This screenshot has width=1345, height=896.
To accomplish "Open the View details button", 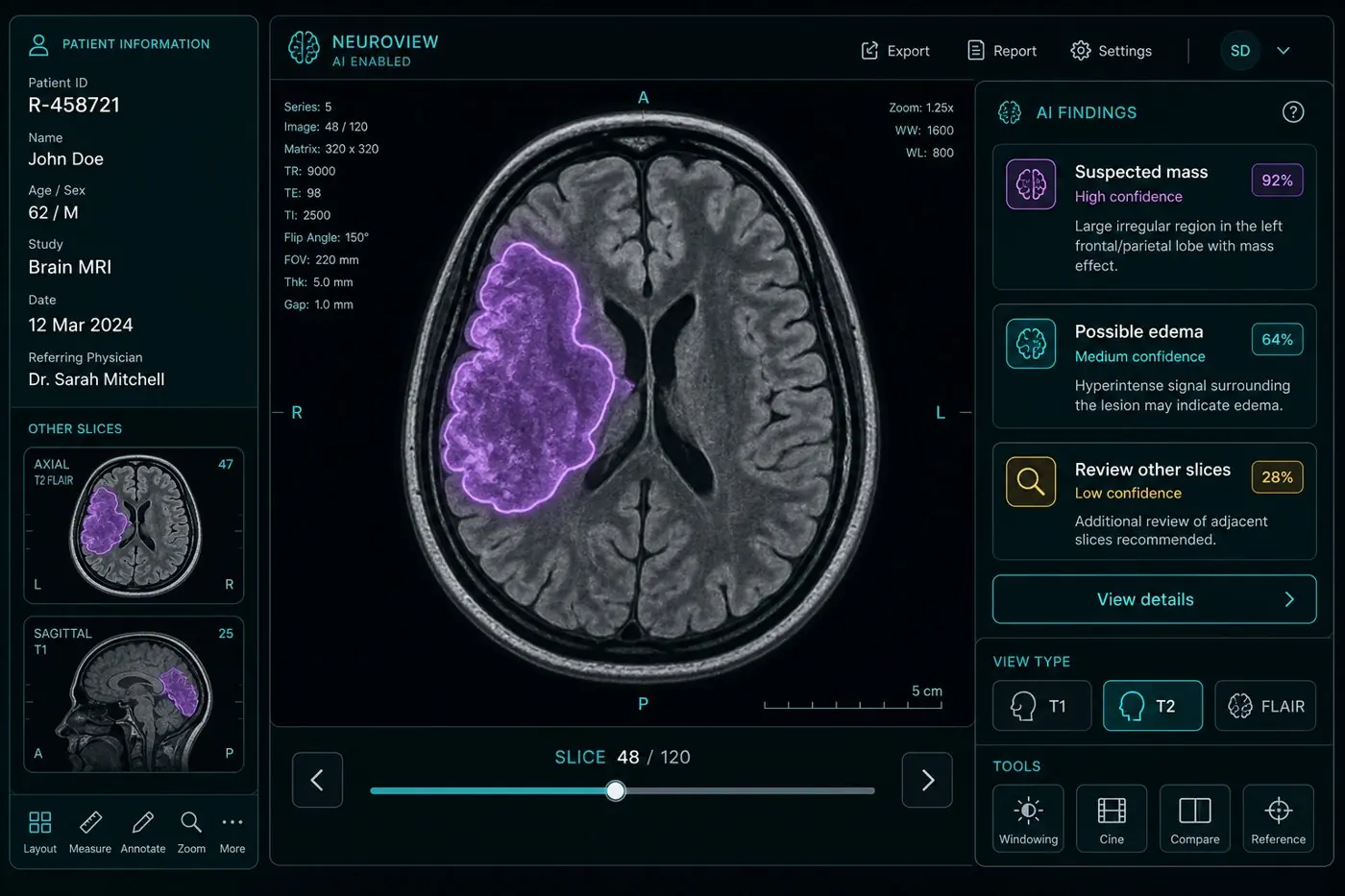I will click(x=1154, y=599).
